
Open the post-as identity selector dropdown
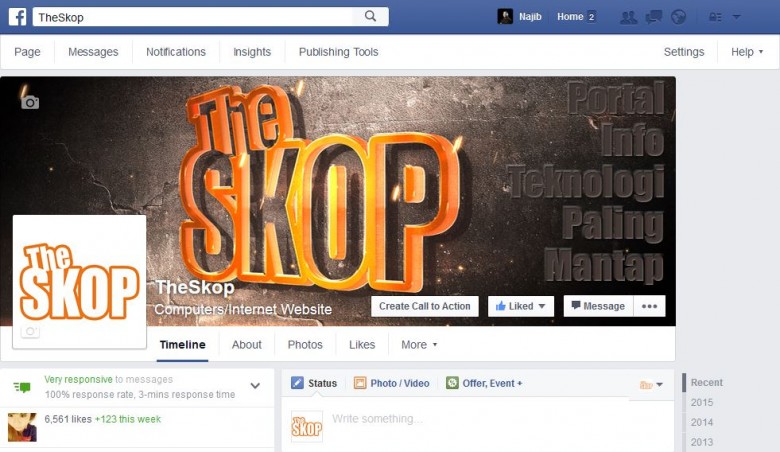coord(651,384)
